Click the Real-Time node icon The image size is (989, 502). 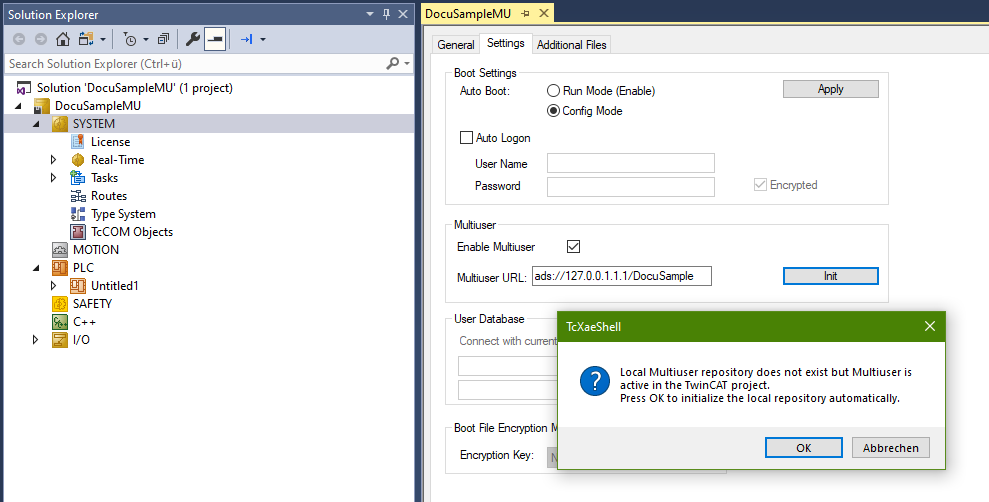(78, 160)
